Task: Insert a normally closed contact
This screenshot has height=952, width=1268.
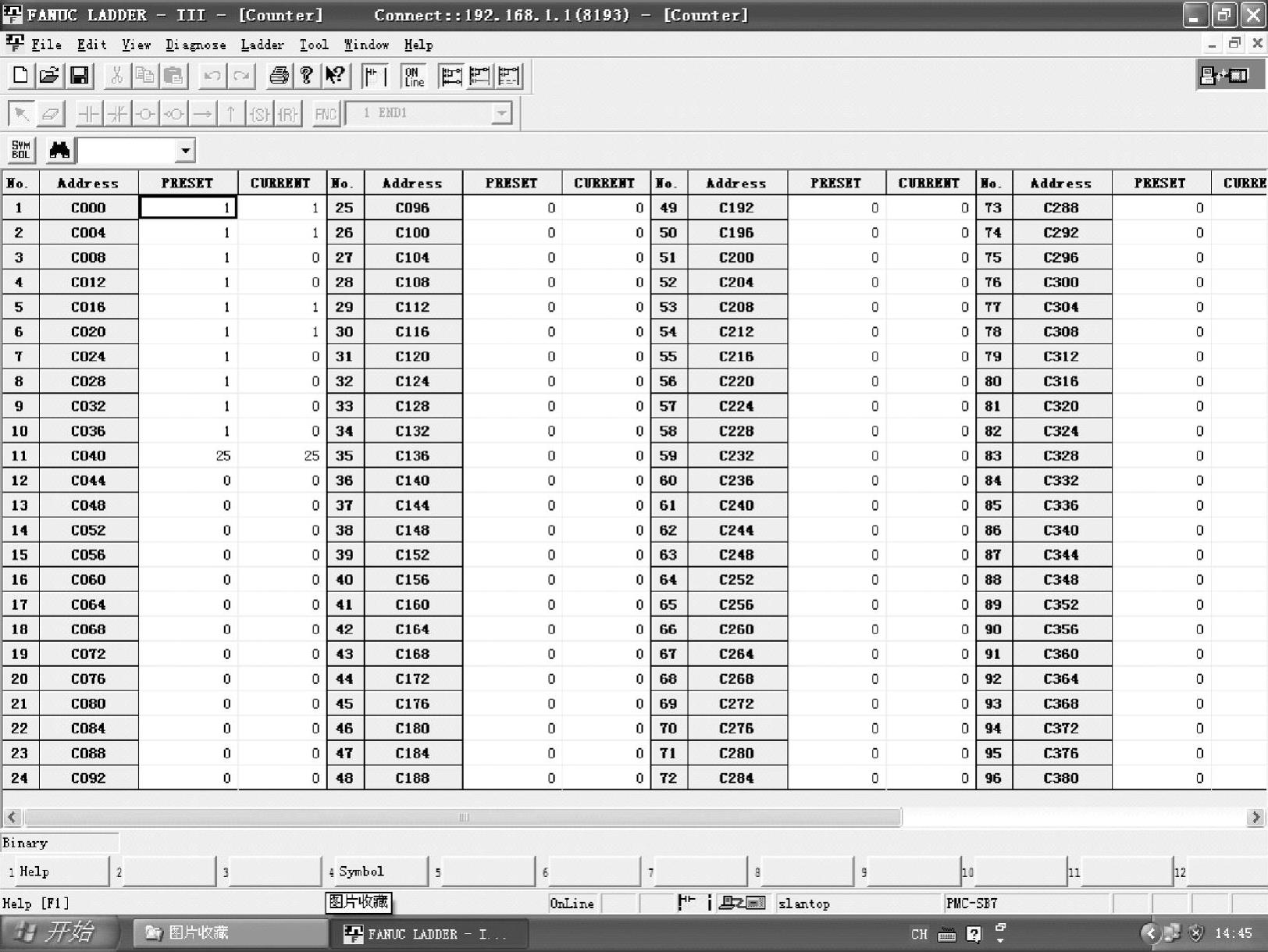Action: (x=117, y=114)
